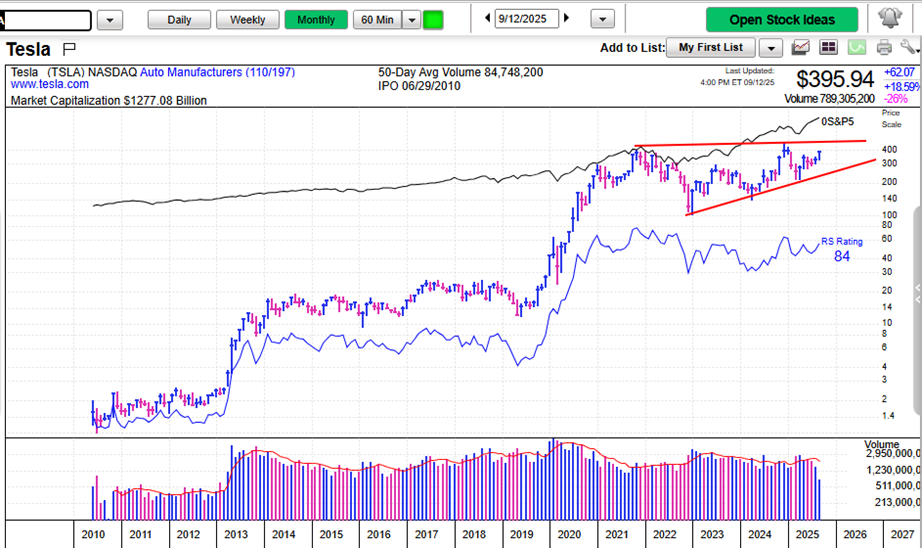Viewport: 922px width, 548px height.
Task: Add Tesla to My First List
Action: (710, 48)
